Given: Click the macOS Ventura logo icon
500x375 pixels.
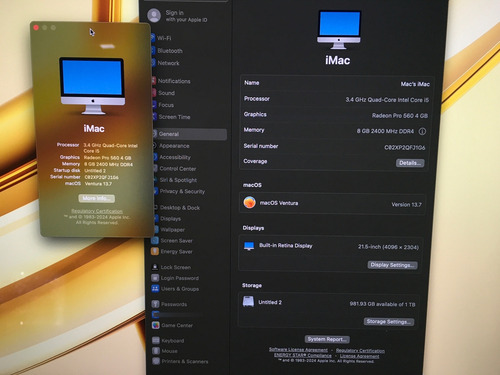Looking at the screenshot, I should coord(249,202).
